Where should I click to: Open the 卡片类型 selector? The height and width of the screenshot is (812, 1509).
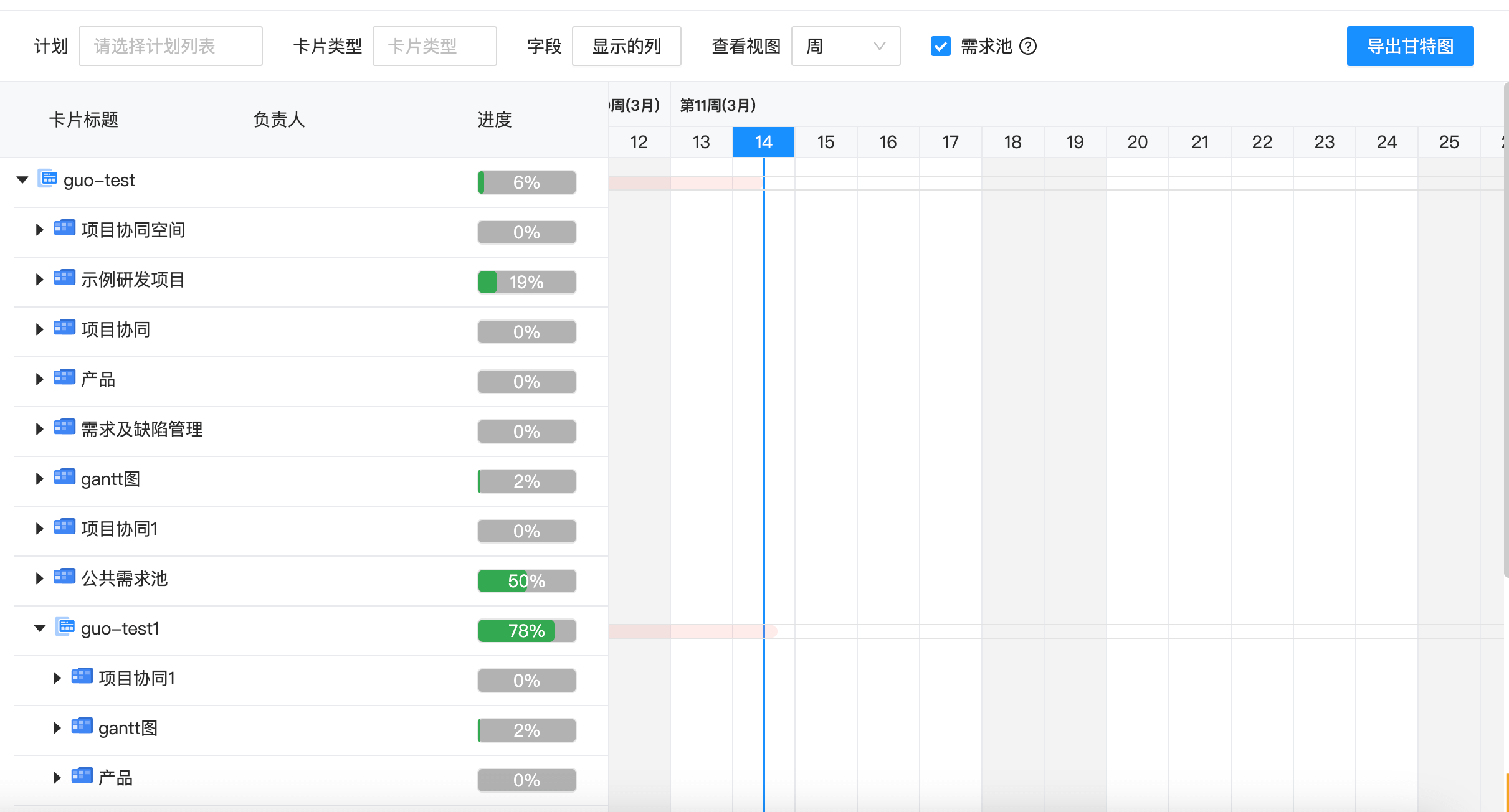[x=434, y=46]
